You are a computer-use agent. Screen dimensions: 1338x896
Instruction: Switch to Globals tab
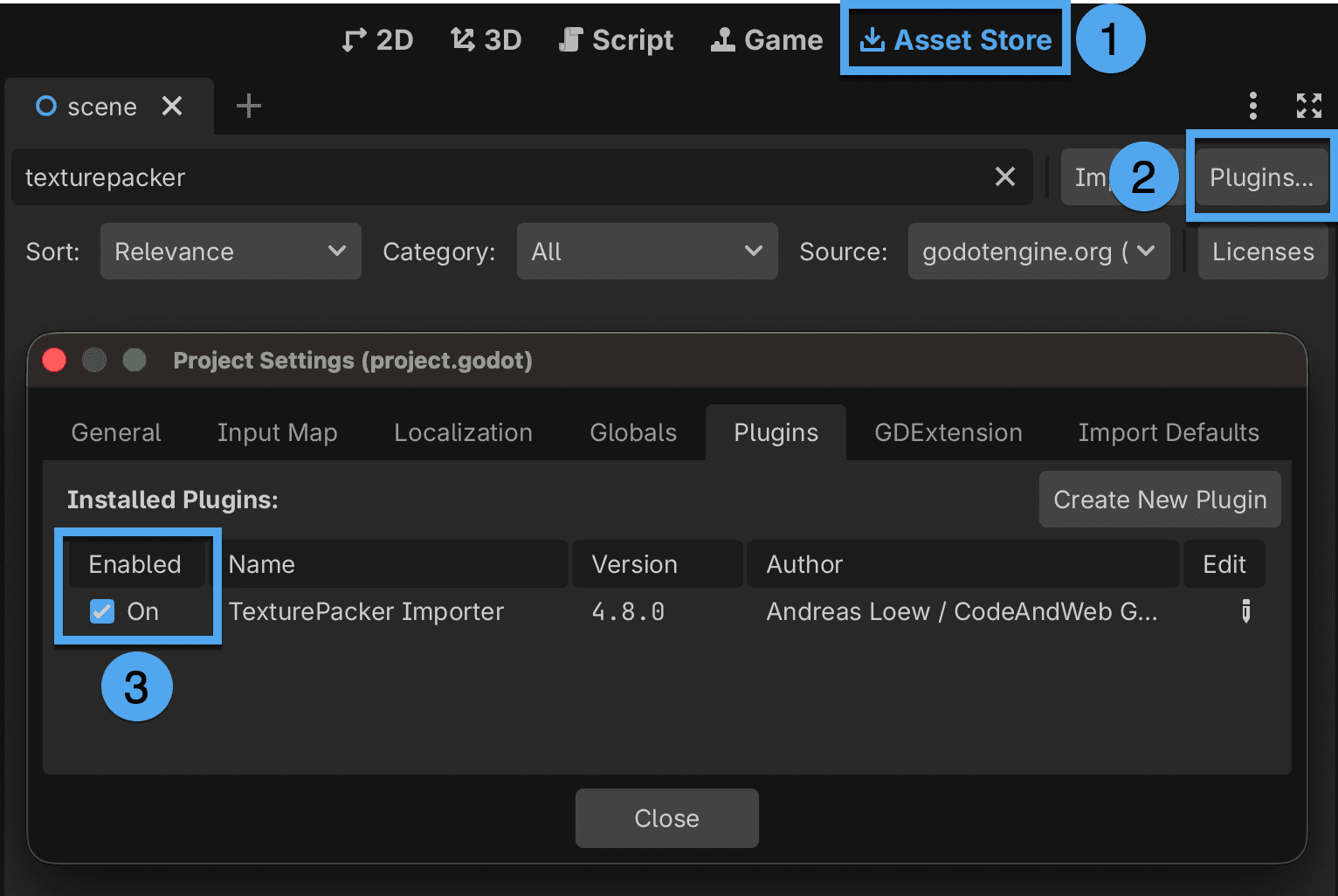633,432
